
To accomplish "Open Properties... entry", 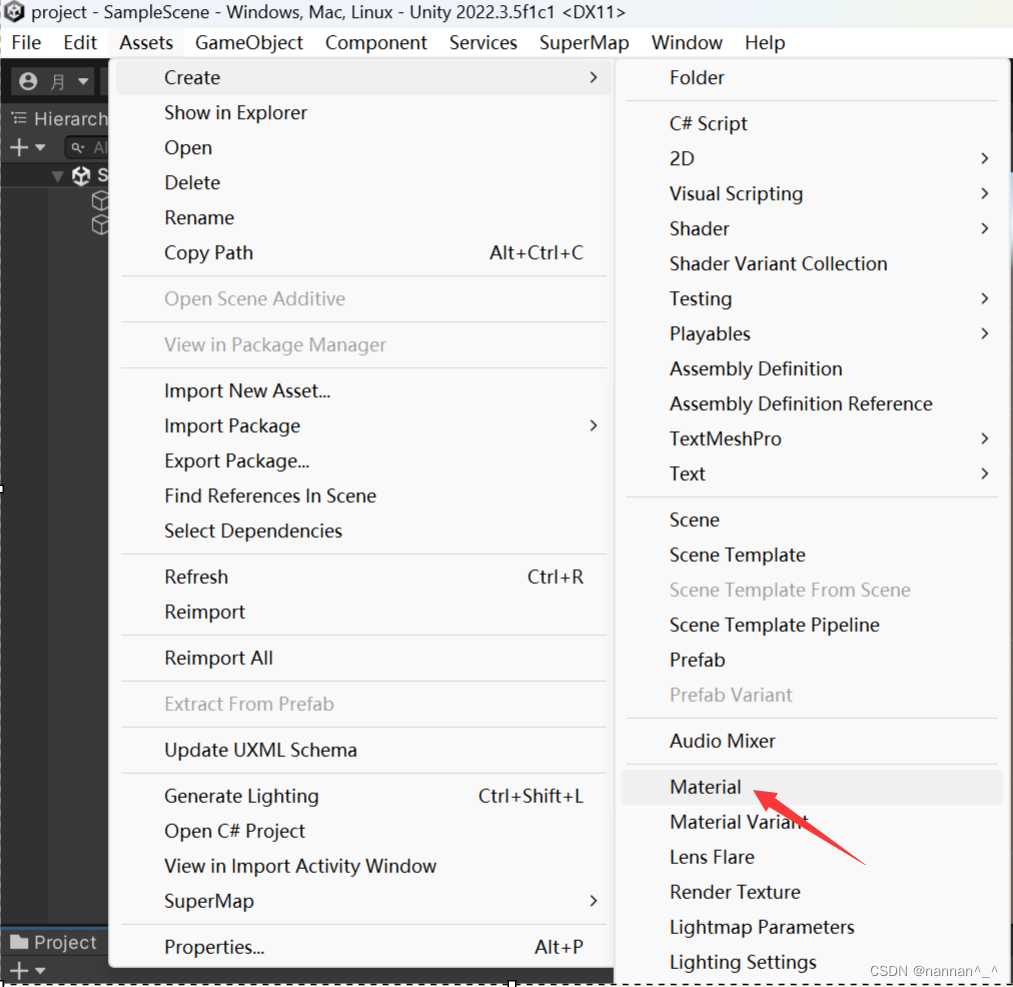I will click(364, 947).
